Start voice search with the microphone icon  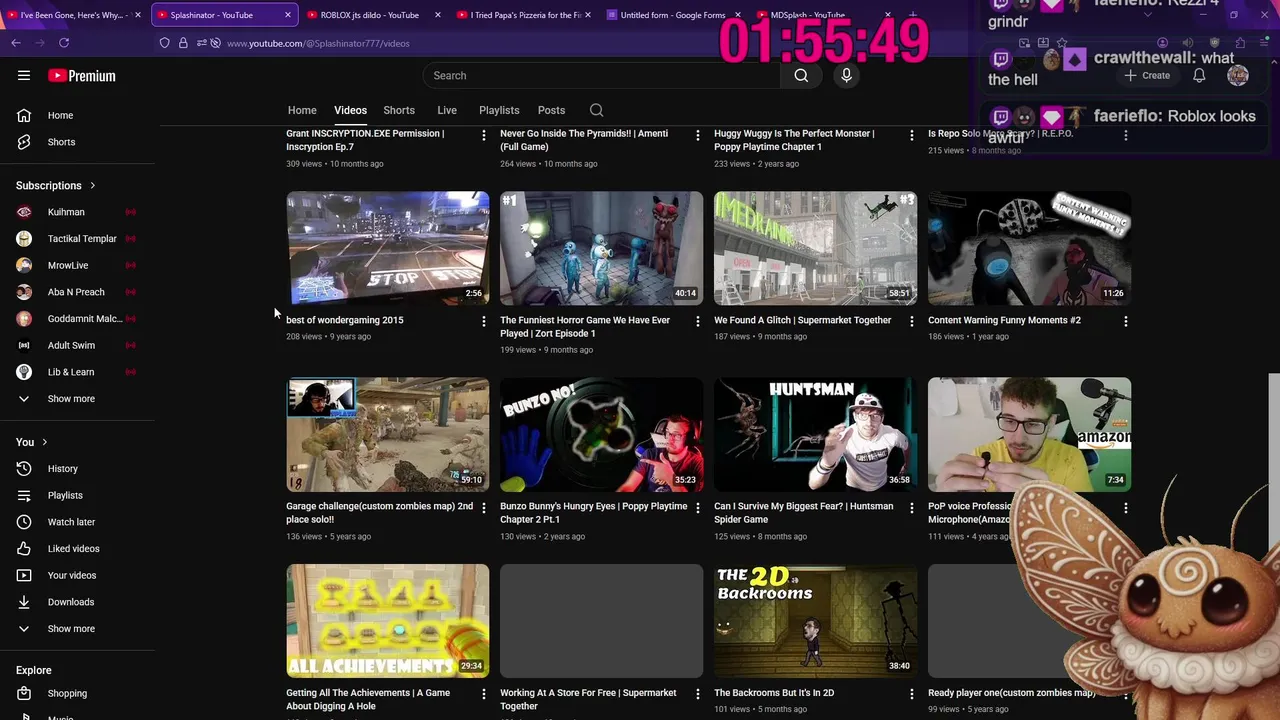(x=846, y=75)
